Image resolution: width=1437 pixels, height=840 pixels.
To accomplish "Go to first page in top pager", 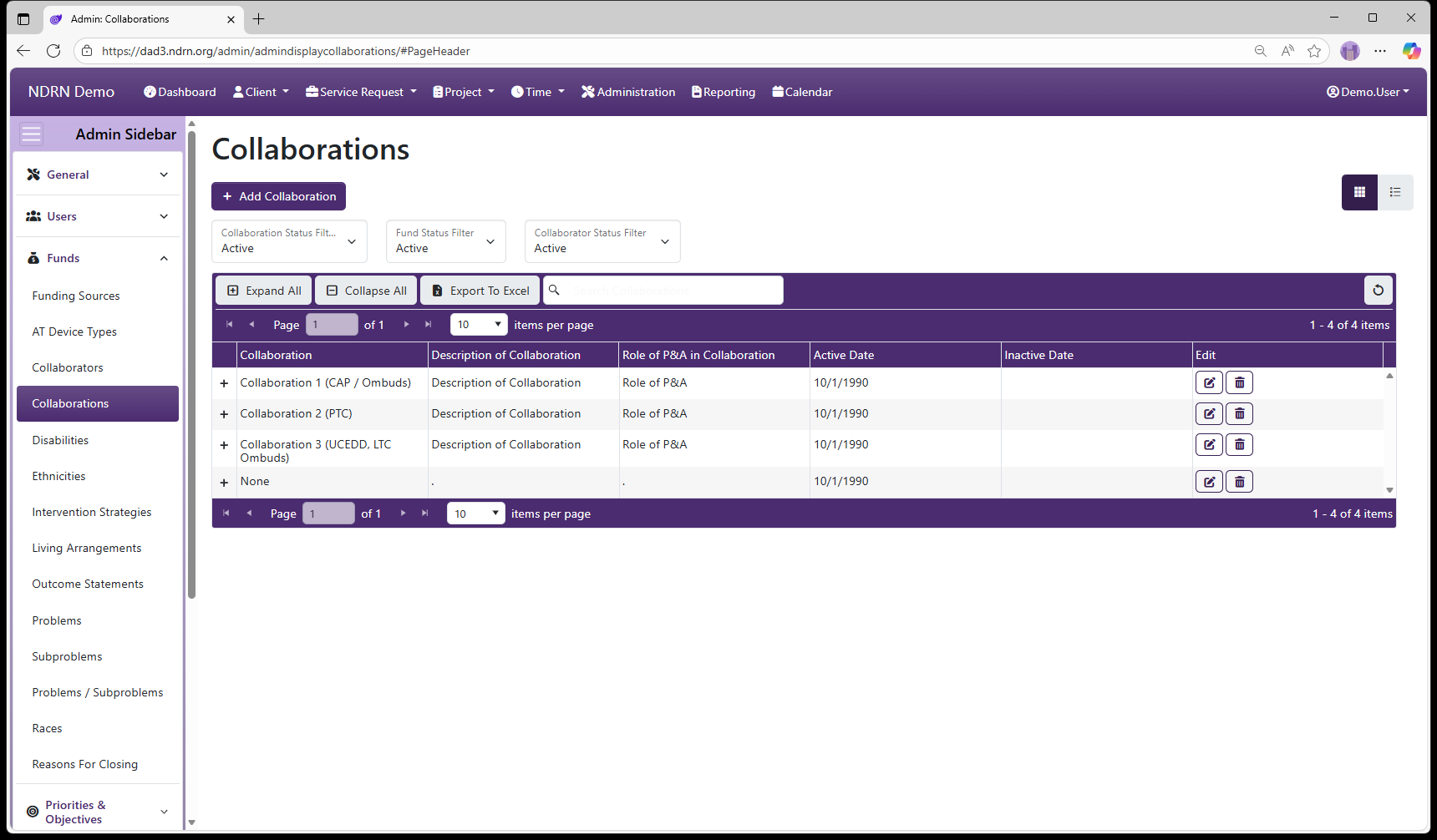I will click(x=229, y=324).
